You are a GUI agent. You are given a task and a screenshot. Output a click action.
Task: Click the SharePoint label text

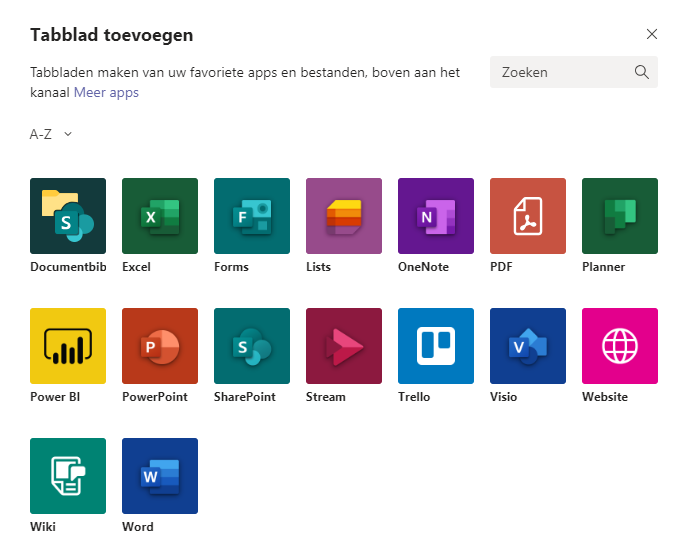point(245,397)
